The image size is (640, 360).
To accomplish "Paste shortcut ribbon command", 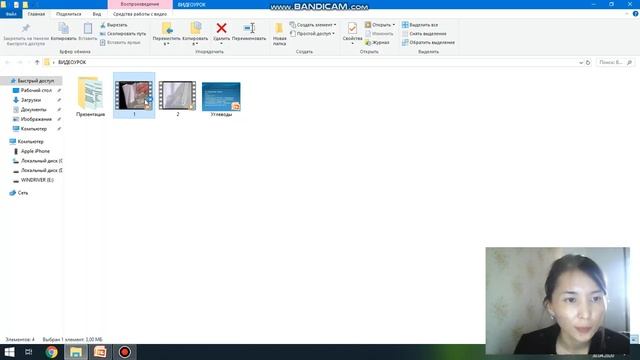I will 120,42.
